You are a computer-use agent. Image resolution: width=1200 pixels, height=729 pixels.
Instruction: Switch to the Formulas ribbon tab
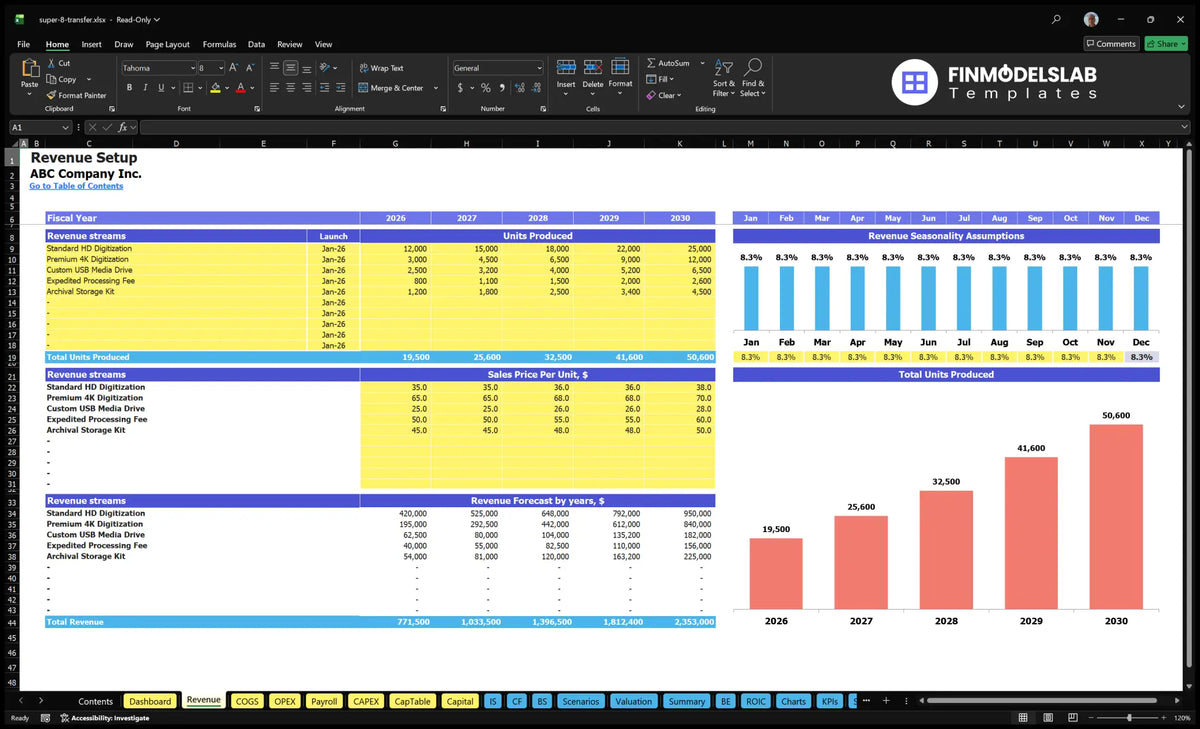(x=219, y=44)
